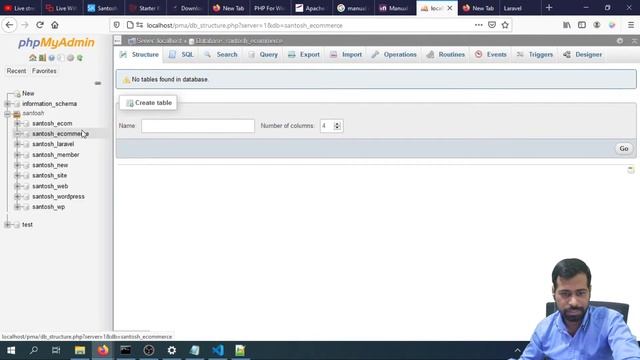The height and width of the screenshot is (360, 640).
Task: Switch to the PHP For Windows browser tab
Action: pyautogui.click(x=269, y=8)
